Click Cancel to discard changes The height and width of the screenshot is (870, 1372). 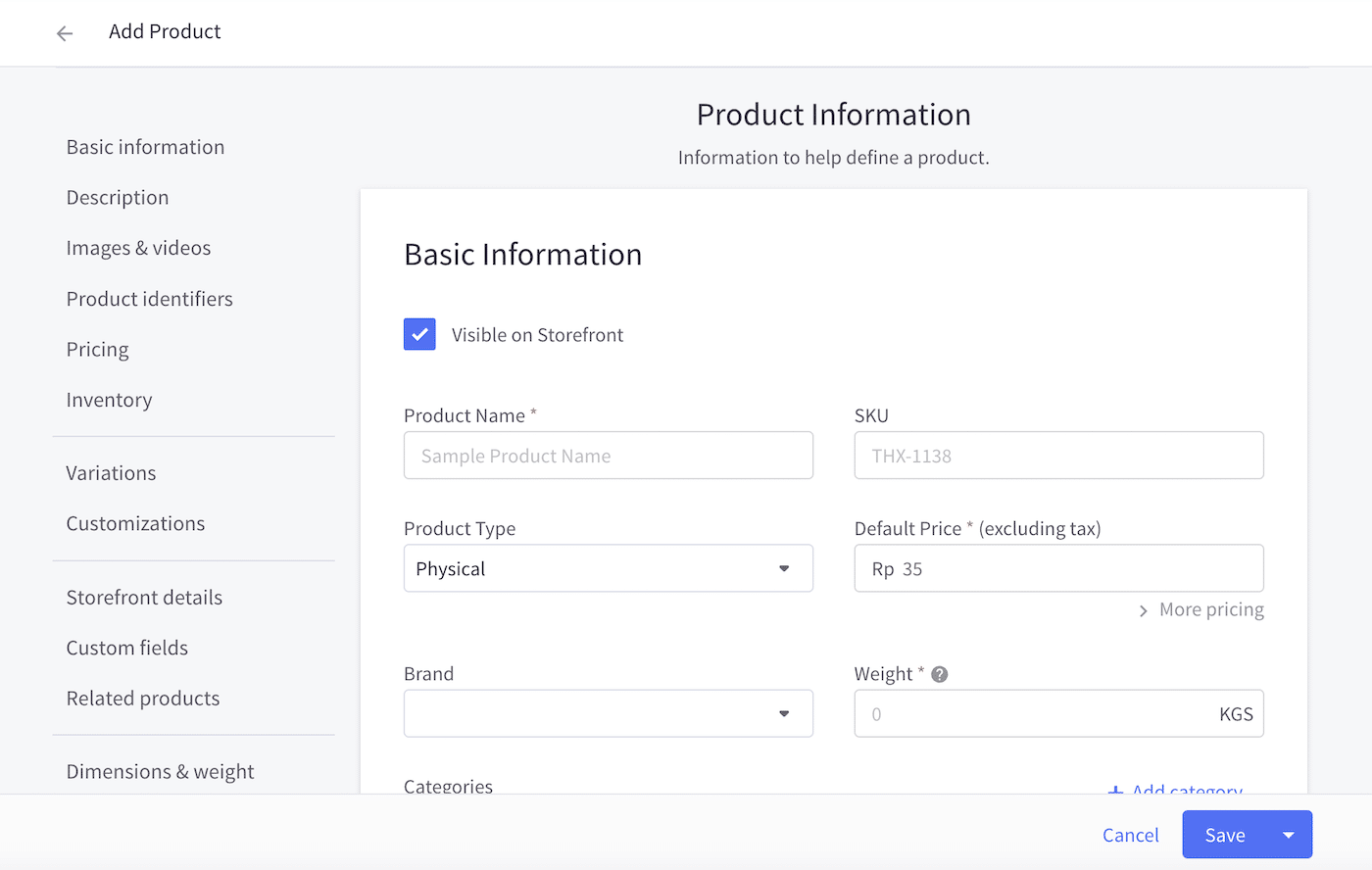click(x=1130, y=834)
